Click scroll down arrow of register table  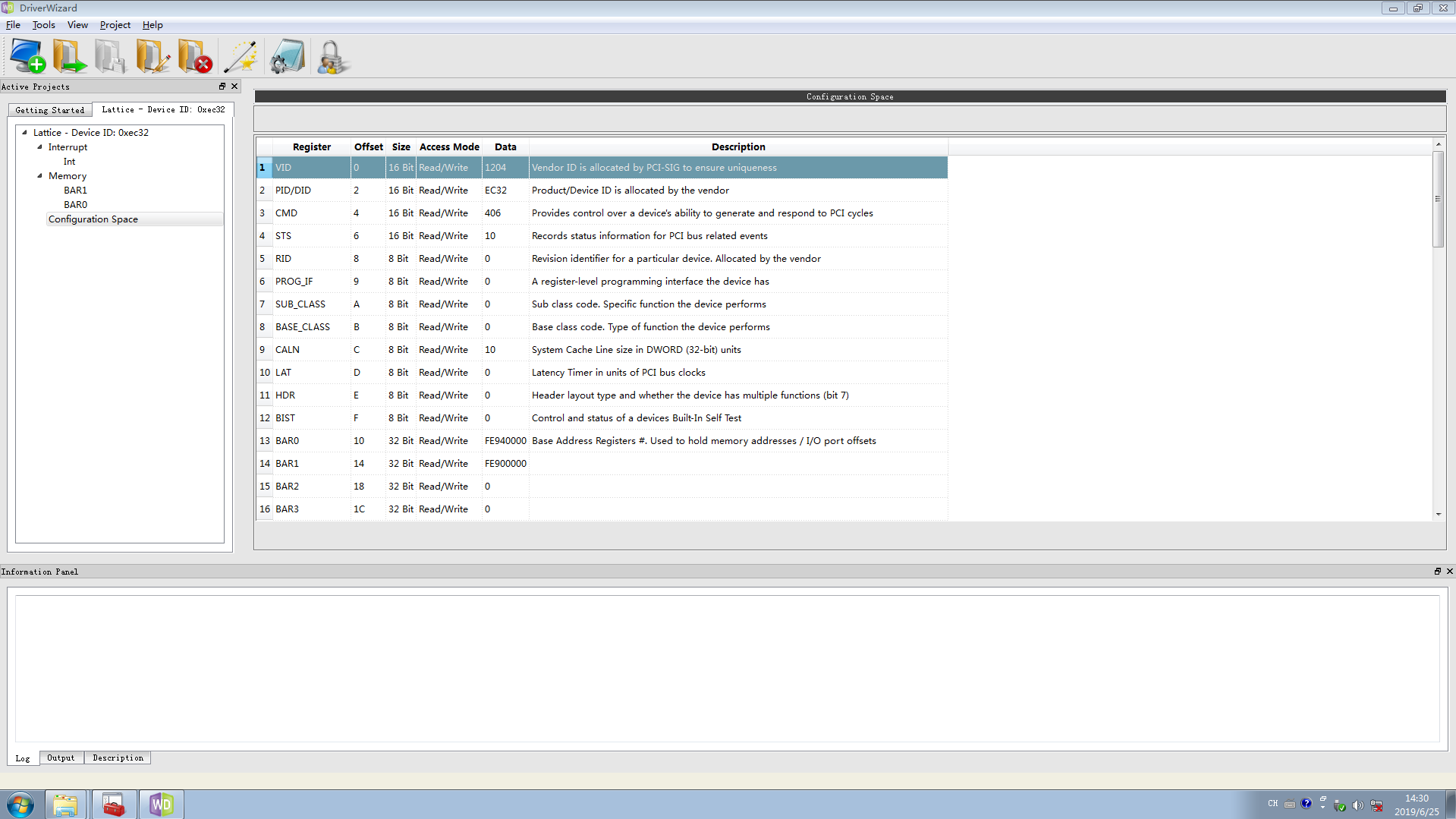click(x=1438, y=515)
